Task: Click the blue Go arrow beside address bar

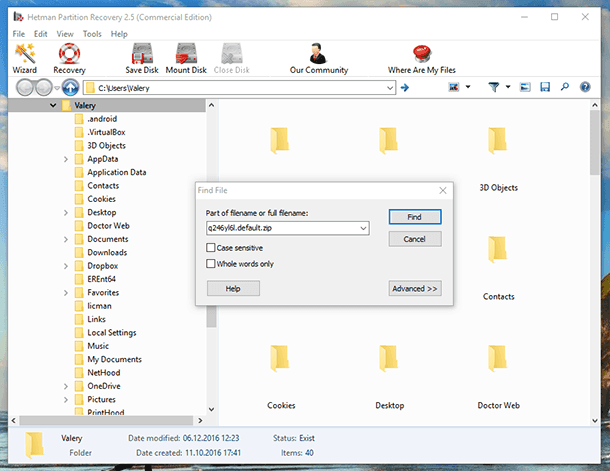Action: coord(405,88)
